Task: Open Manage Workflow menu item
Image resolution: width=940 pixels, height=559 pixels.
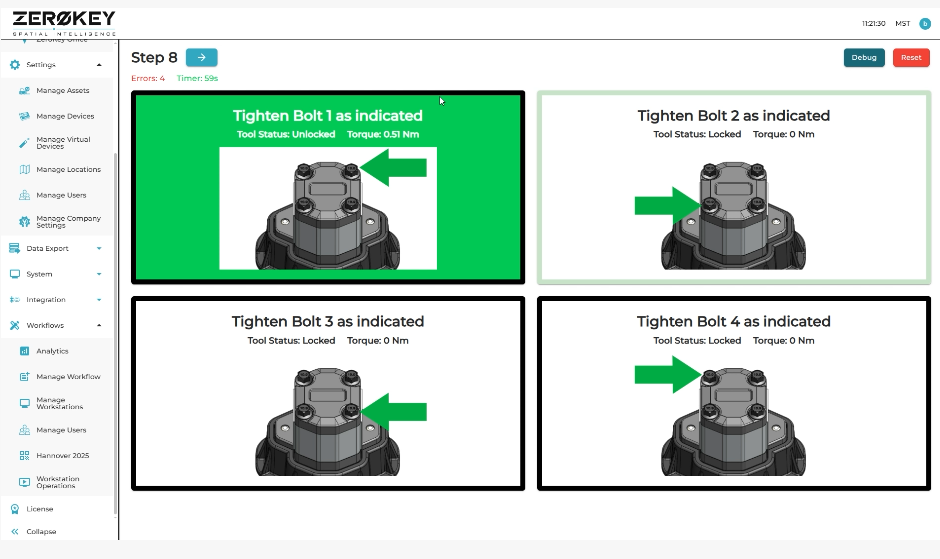Action: (68, 377)
